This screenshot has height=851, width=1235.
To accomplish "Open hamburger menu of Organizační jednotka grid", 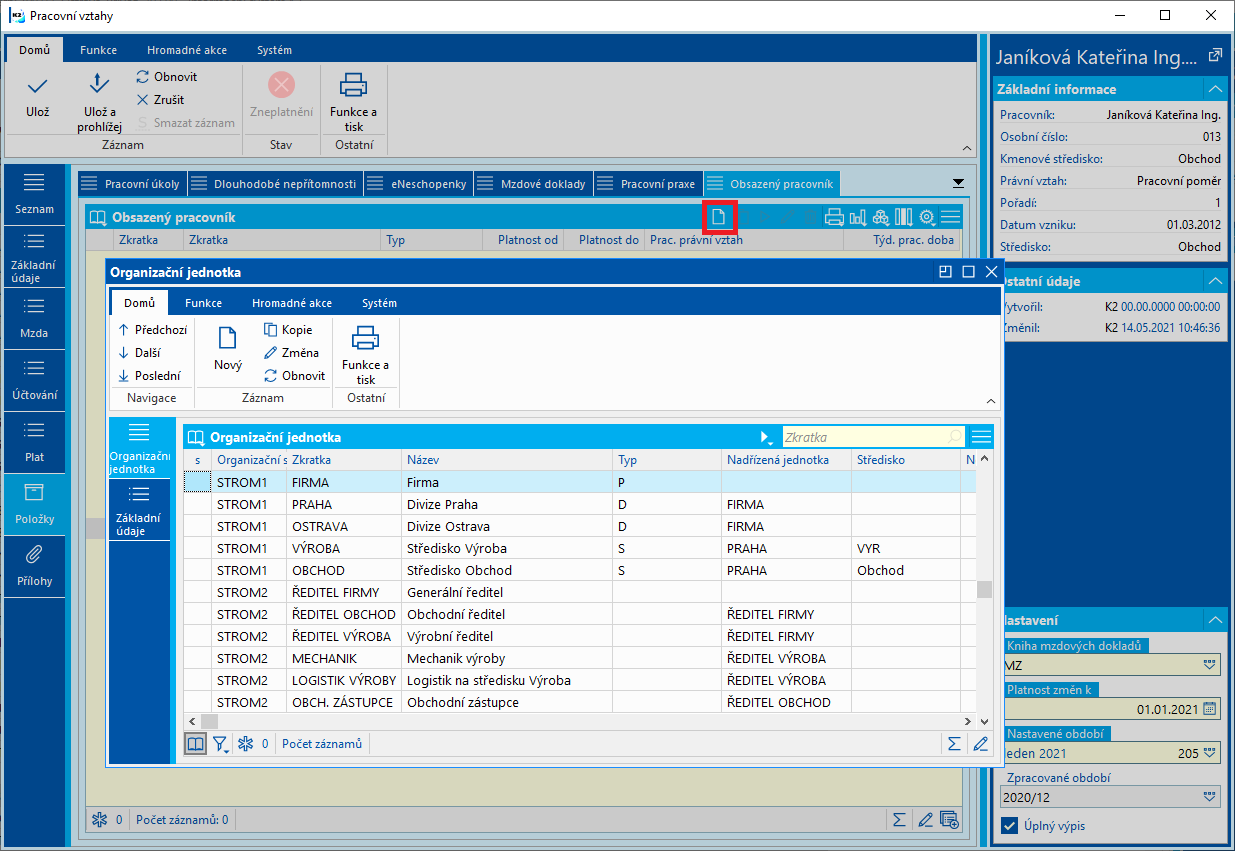I will pos(981,437).
